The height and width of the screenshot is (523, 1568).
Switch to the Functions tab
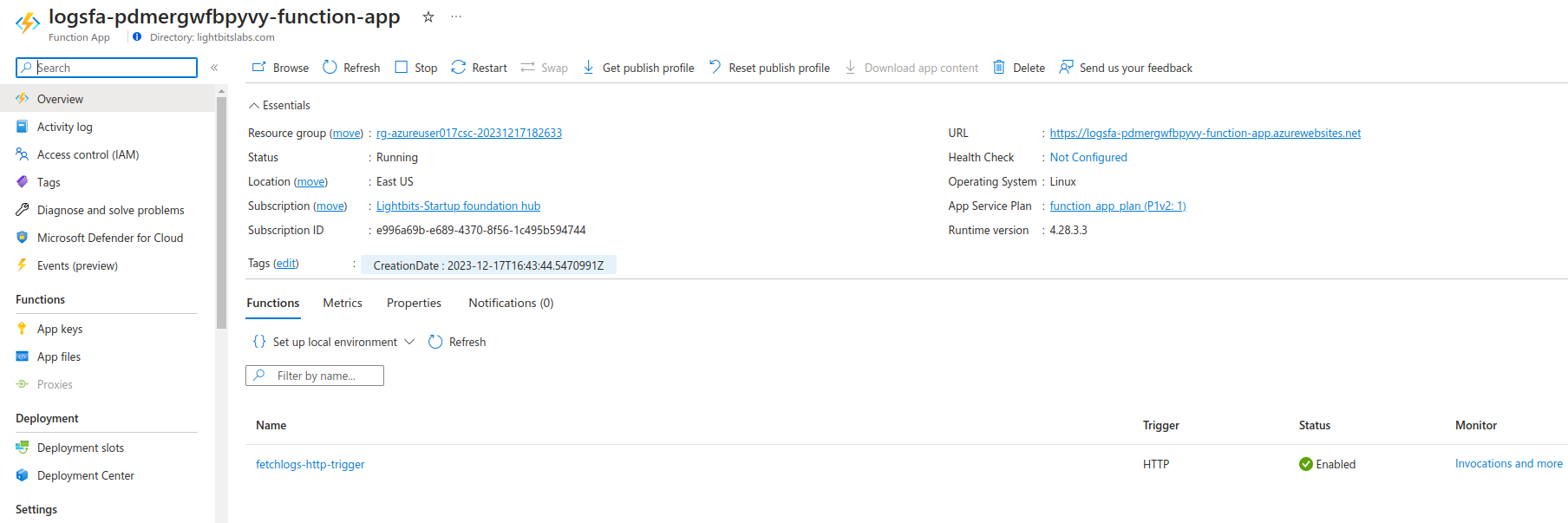coord(273,303)
